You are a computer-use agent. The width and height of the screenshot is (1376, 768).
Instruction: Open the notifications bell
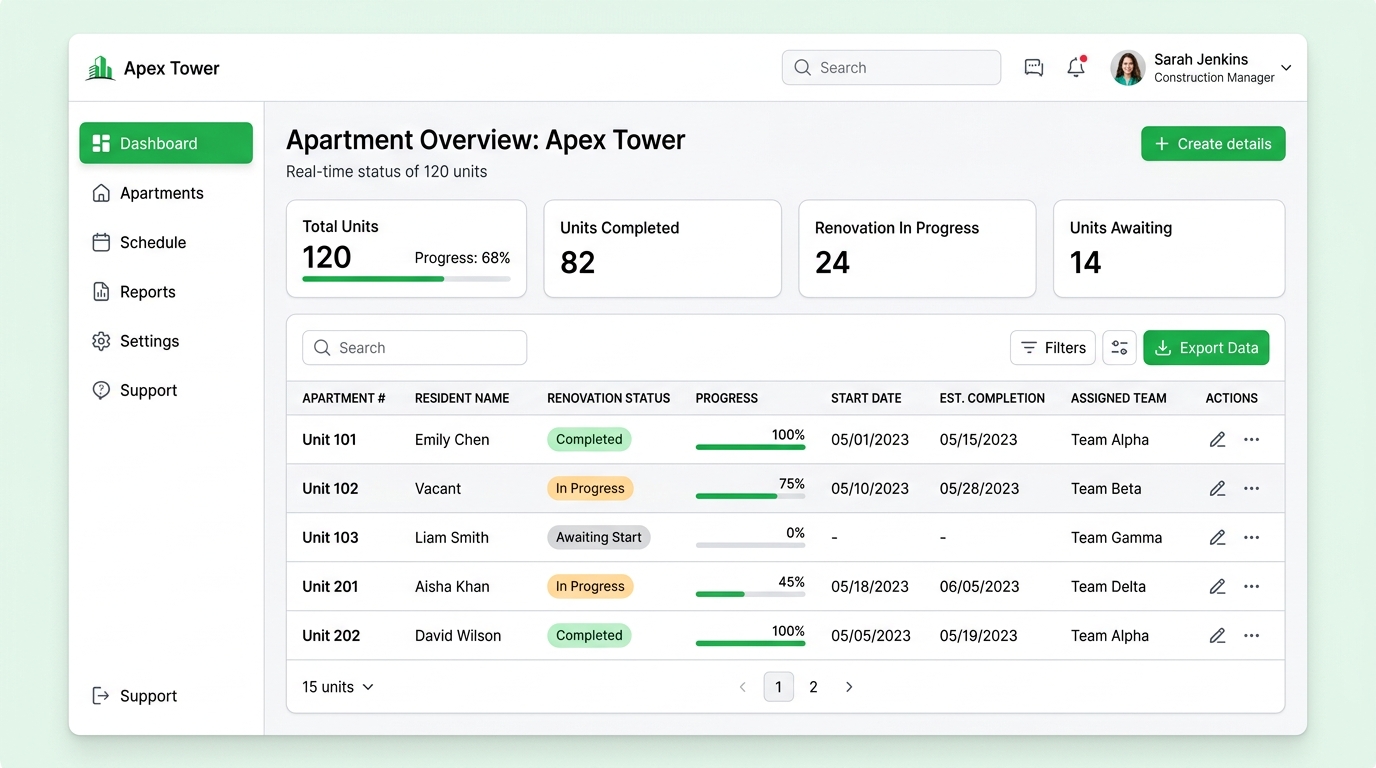click(x=1076, y=67)
